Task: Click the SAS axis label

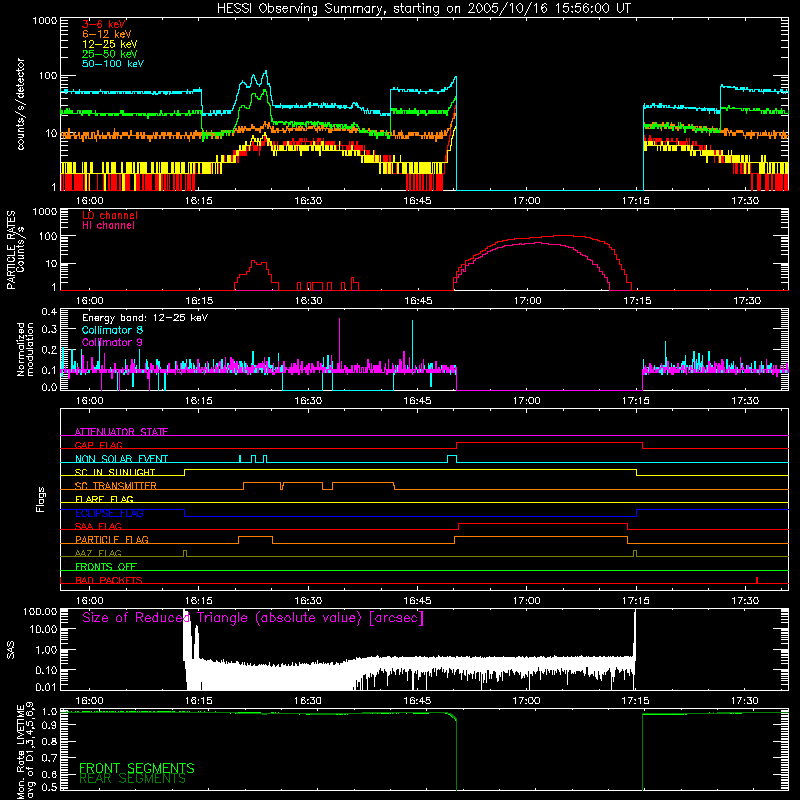Action: coord(11,650)
